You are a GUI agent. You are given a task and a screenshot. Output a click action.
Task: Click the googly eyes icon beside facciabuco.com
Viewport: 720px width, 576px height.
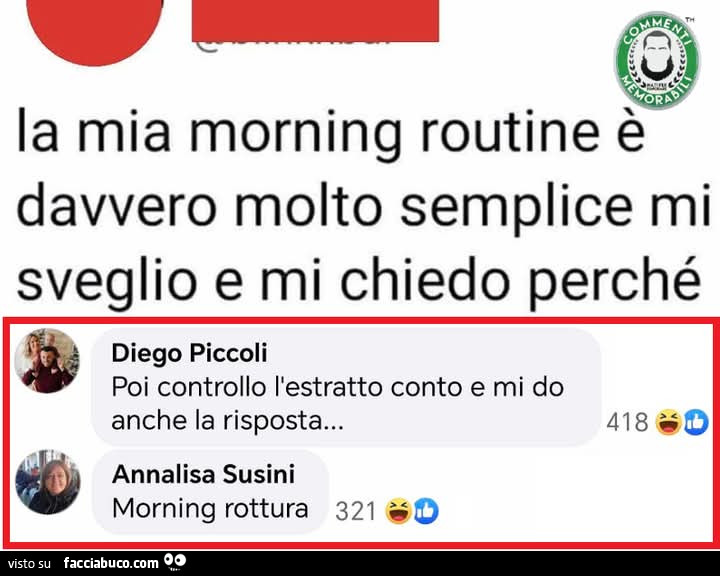tap(175, 561)
